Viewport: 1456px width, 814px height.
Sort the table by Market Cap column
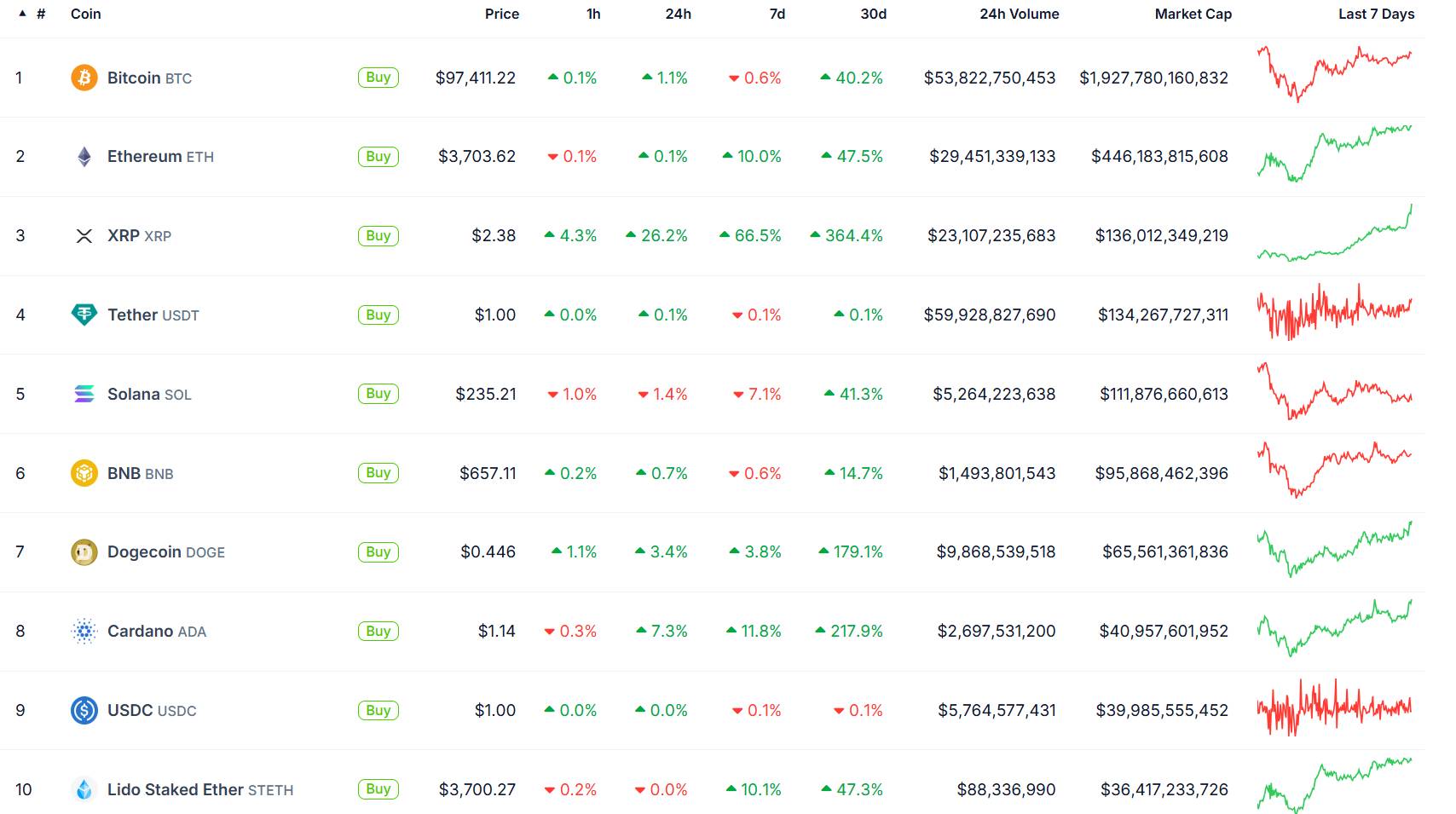tap(1193, 14)
